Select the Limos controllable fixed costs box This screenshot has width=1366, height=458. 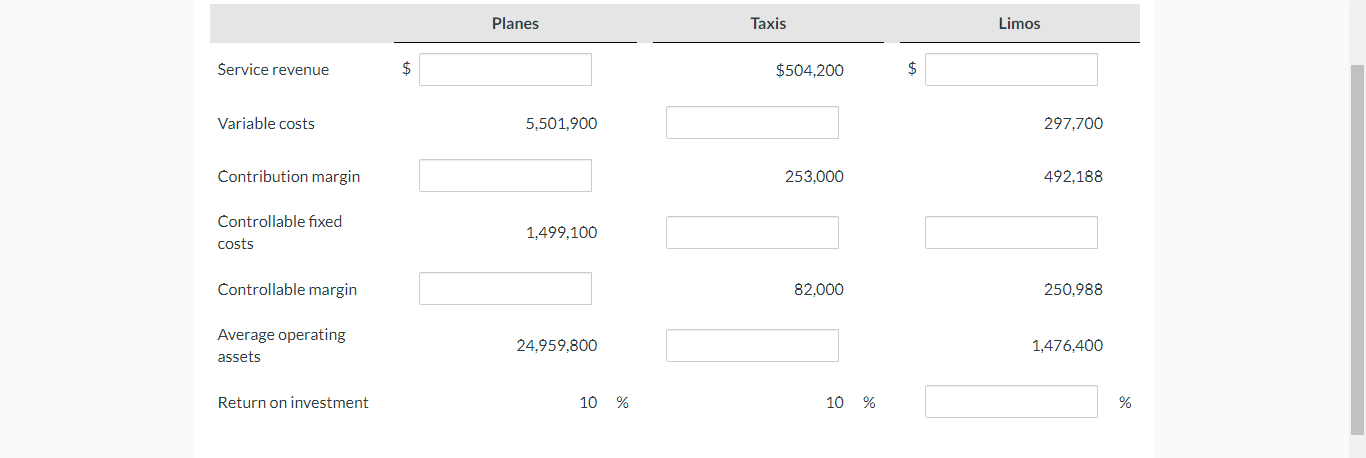(x=1011, y=233)
